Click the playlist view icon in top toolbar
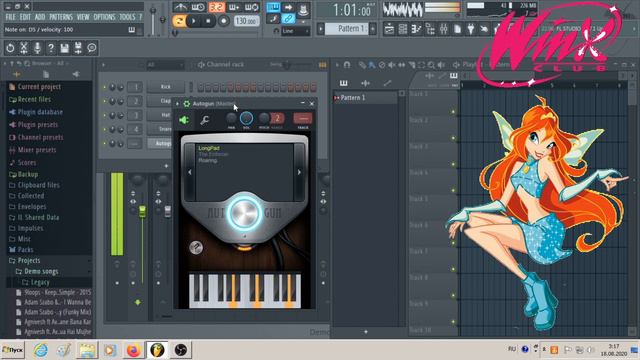Image resolution: width=640 pixels, height=360 pixels. pyautogui.click(x=389, y=29)
